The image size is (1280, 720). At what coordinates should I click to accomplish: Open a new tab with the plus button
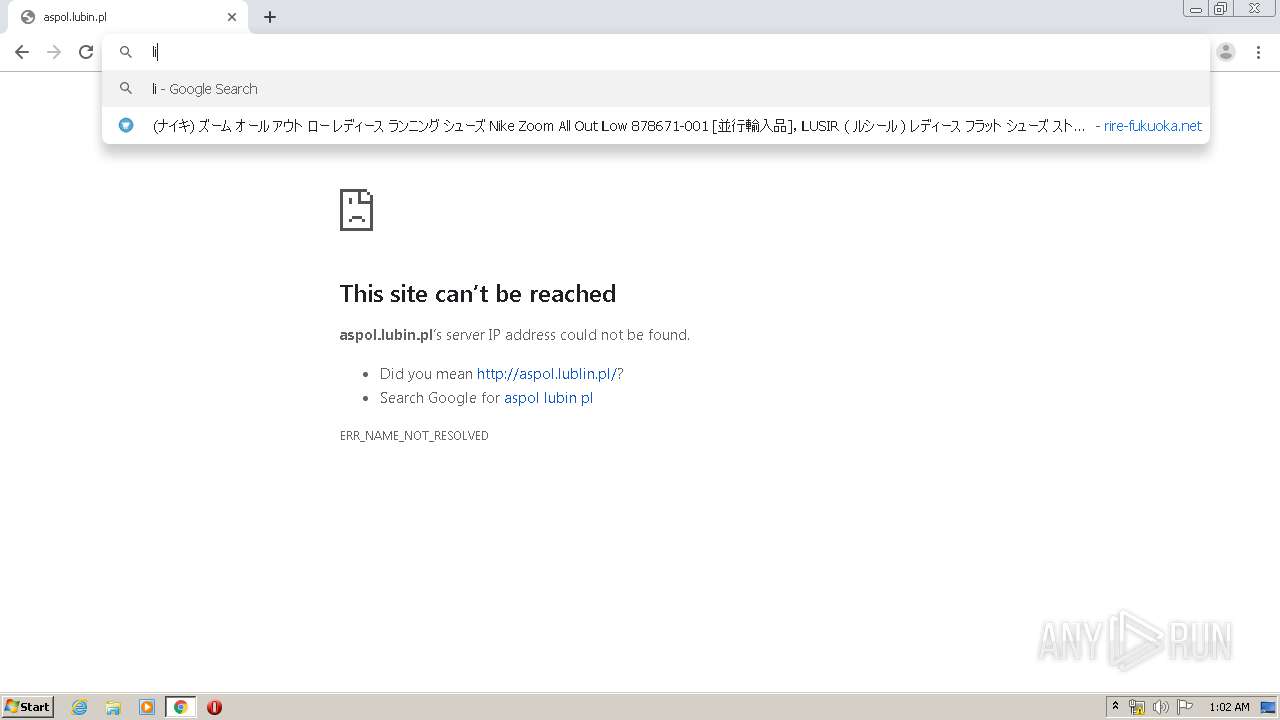270,17
